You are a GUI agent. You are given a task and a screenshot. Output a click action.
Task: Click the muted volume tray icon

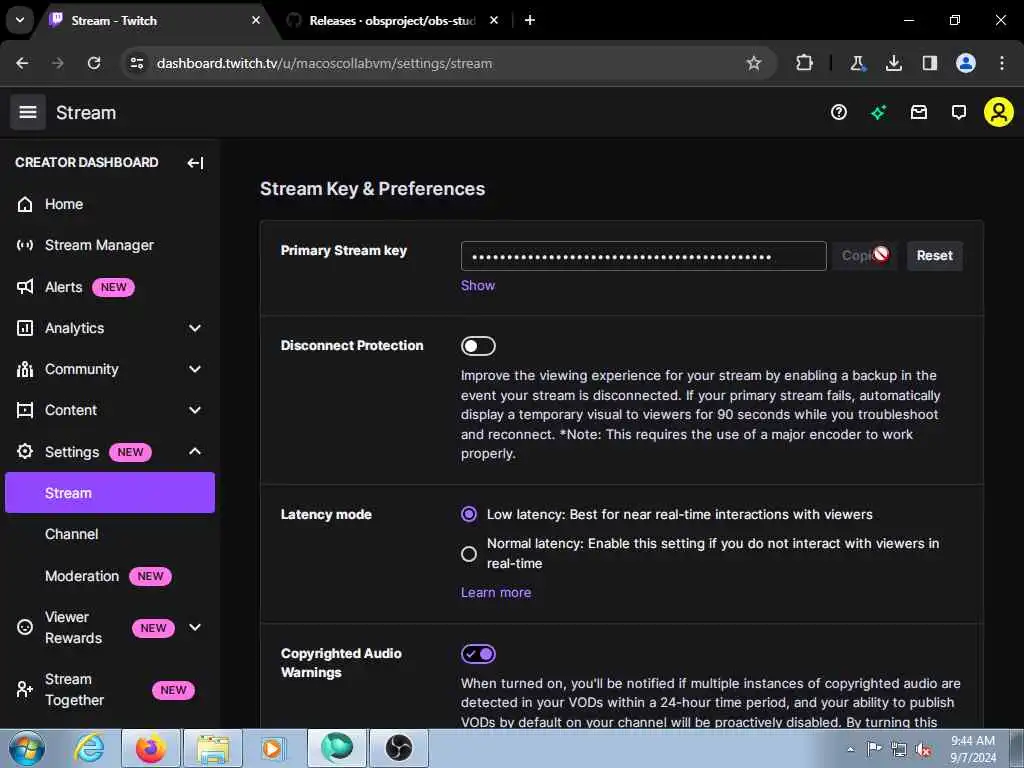coord(923,750)
